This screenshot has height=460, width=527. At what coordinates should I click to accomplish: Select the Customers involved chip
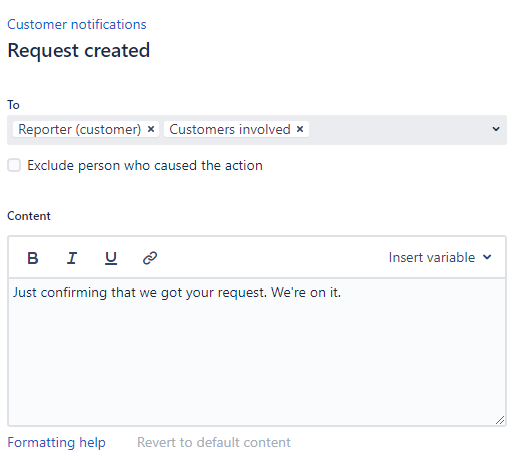[230, 129]
